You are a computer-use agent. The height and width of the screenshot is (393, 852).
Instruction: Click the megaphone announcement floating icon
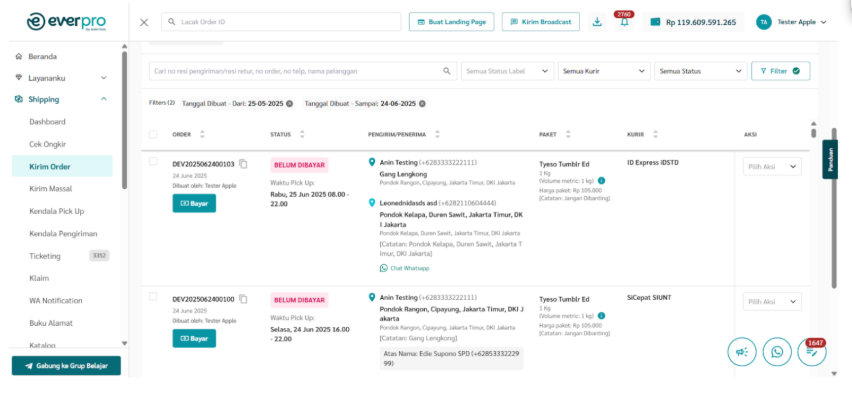tap(742, 352)
